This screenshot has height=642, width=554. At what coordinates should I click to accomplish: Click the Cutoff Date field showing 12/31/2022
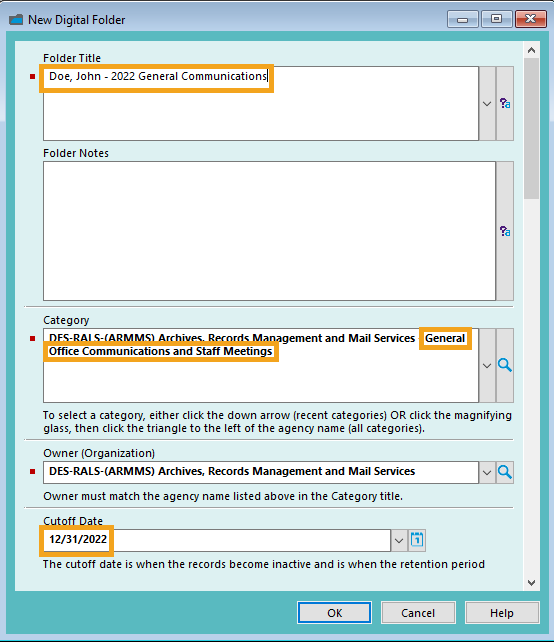coord(217,540)
